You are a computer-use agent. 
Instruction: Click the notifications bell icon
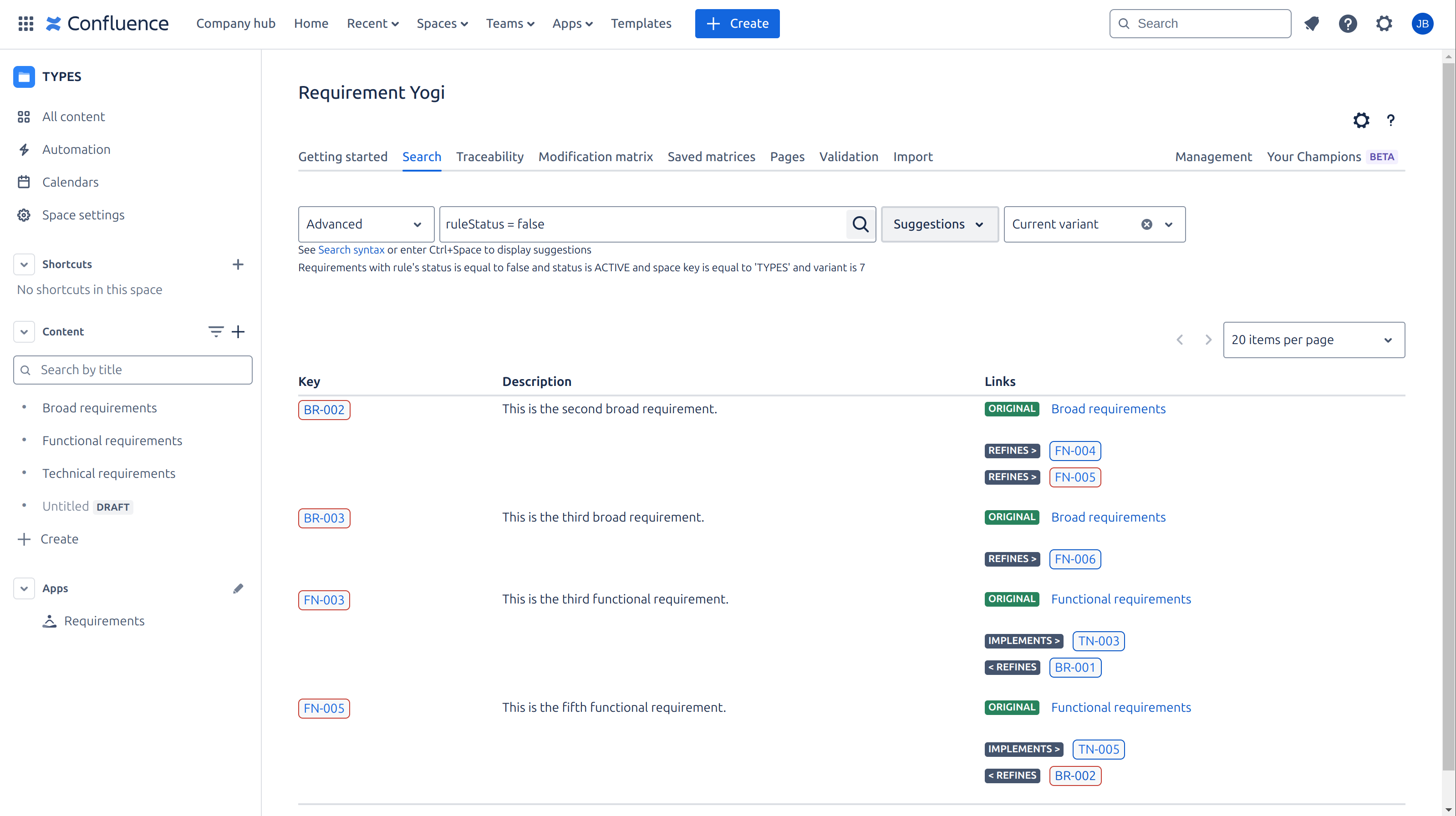[x=1311, y=24]
